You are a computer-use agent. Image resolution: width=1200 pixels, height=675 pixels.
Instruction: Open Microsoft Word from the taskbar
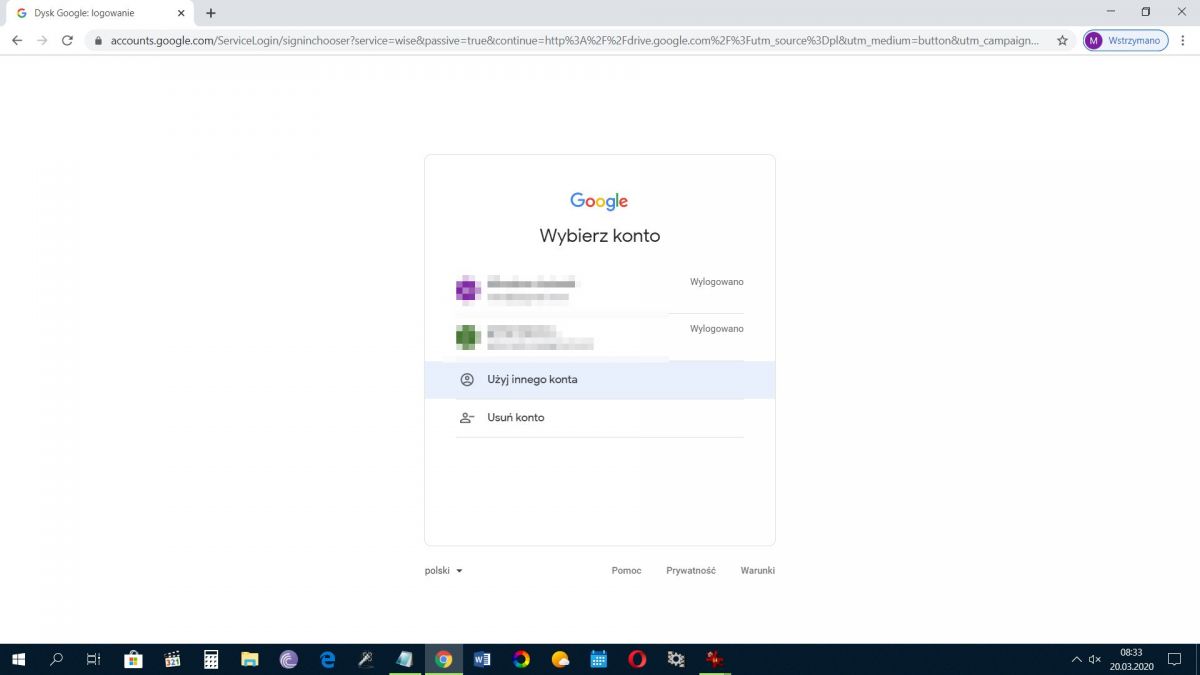coord(482,659)
